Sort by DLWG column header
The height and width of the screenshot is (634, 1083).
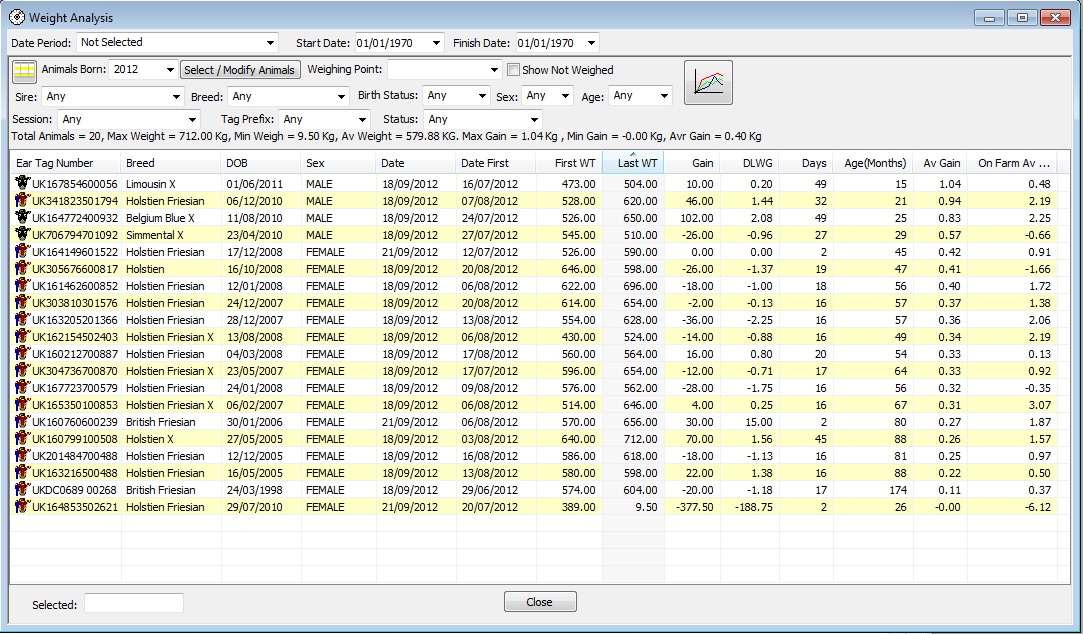749,163
